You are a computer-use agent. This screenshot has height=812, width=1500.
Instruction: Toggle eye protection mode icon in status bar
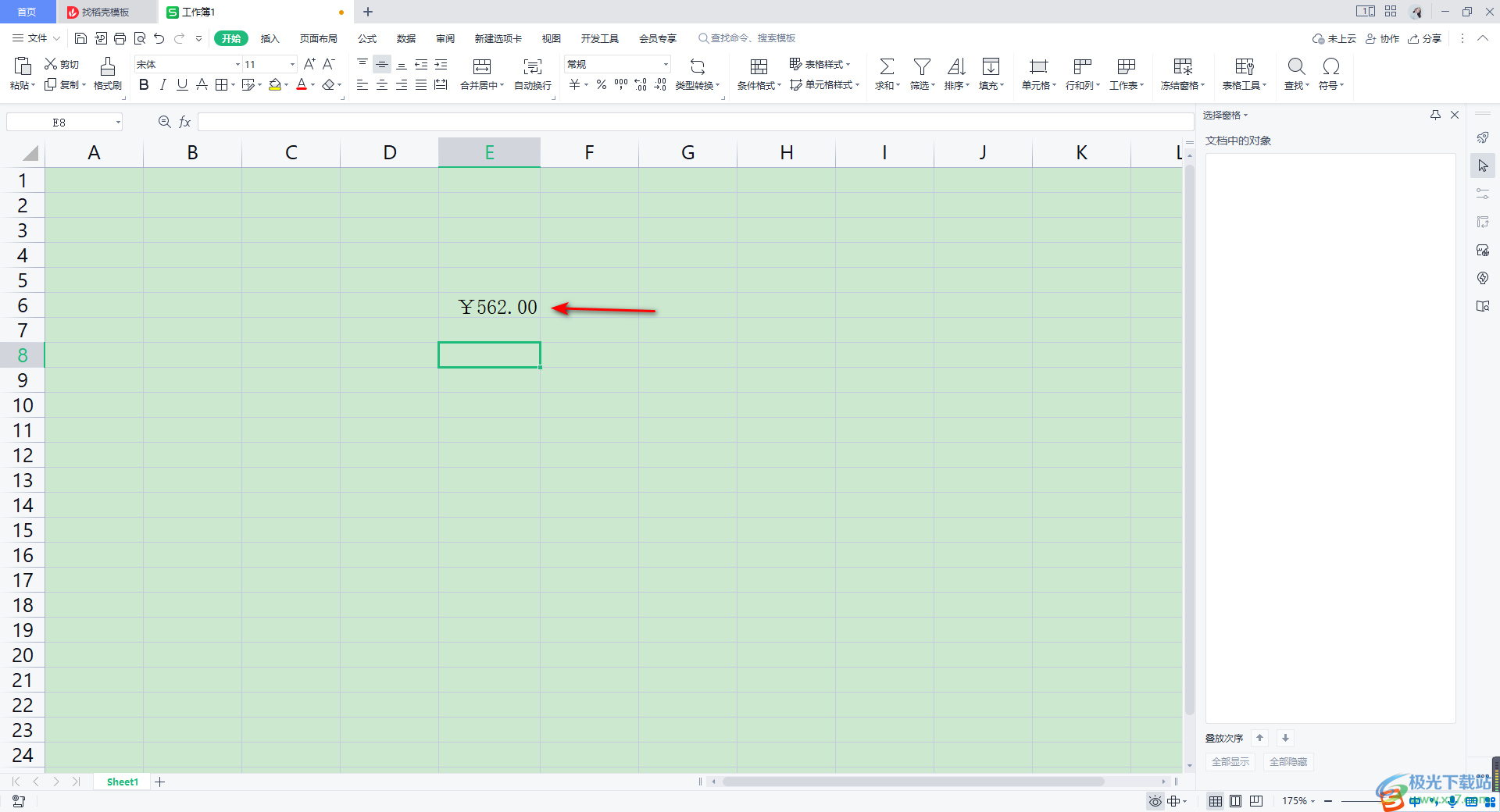[x=1155, y=801]
